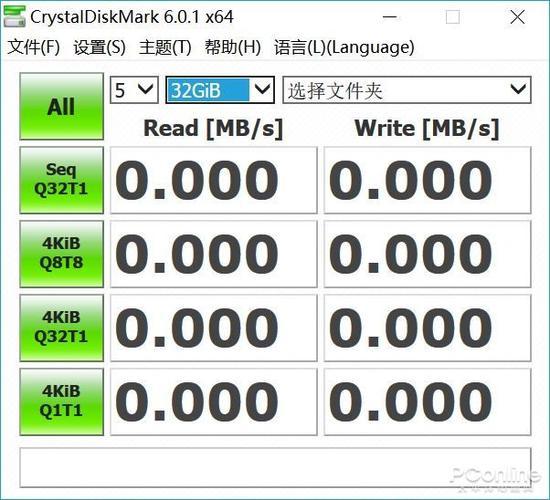Expand the 32GiB test size dropdown

tap(220, 90)
